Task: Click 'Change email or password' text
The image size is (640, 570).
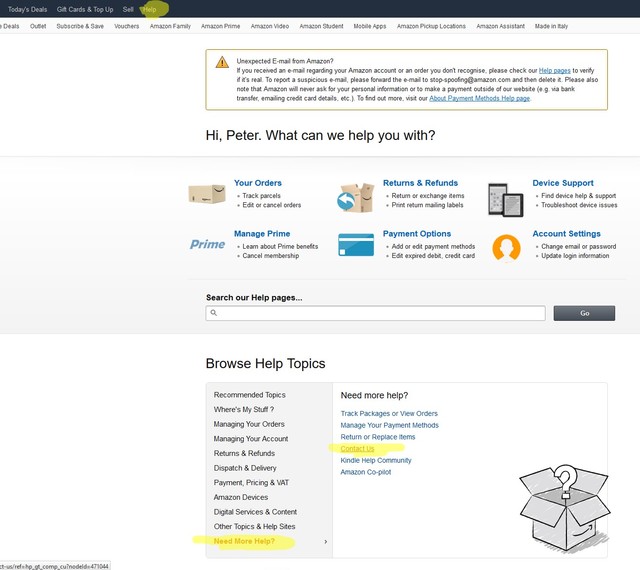Action: [578, 247]
